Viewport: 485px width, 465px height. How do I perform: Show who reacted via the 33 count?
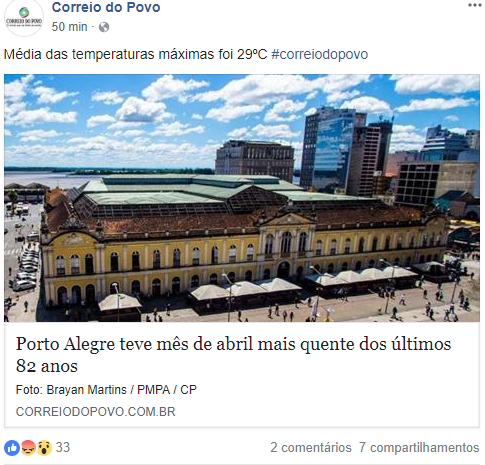click(63, 447)
